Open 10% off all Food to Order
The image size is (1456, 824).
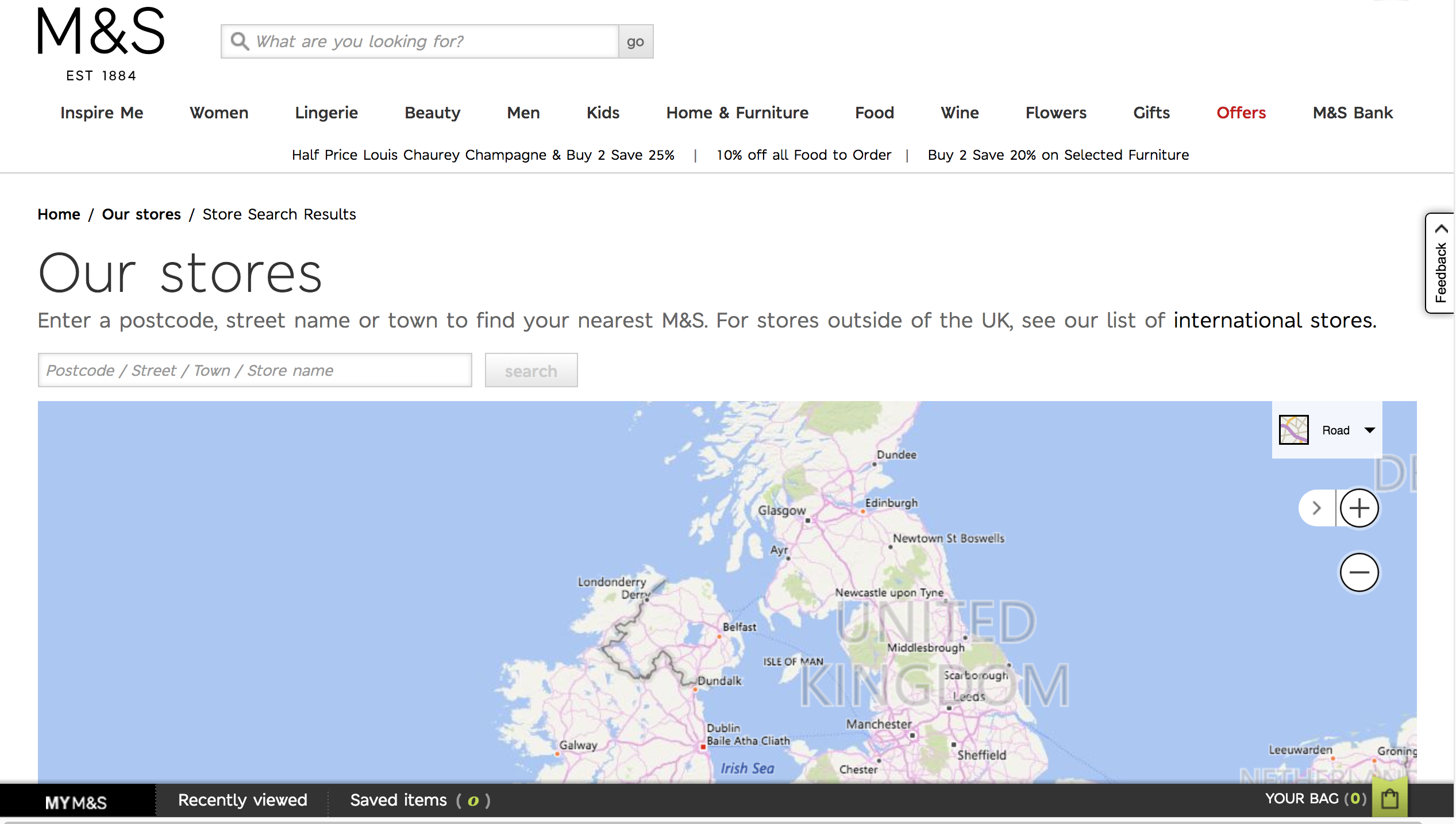click(804, 155)
